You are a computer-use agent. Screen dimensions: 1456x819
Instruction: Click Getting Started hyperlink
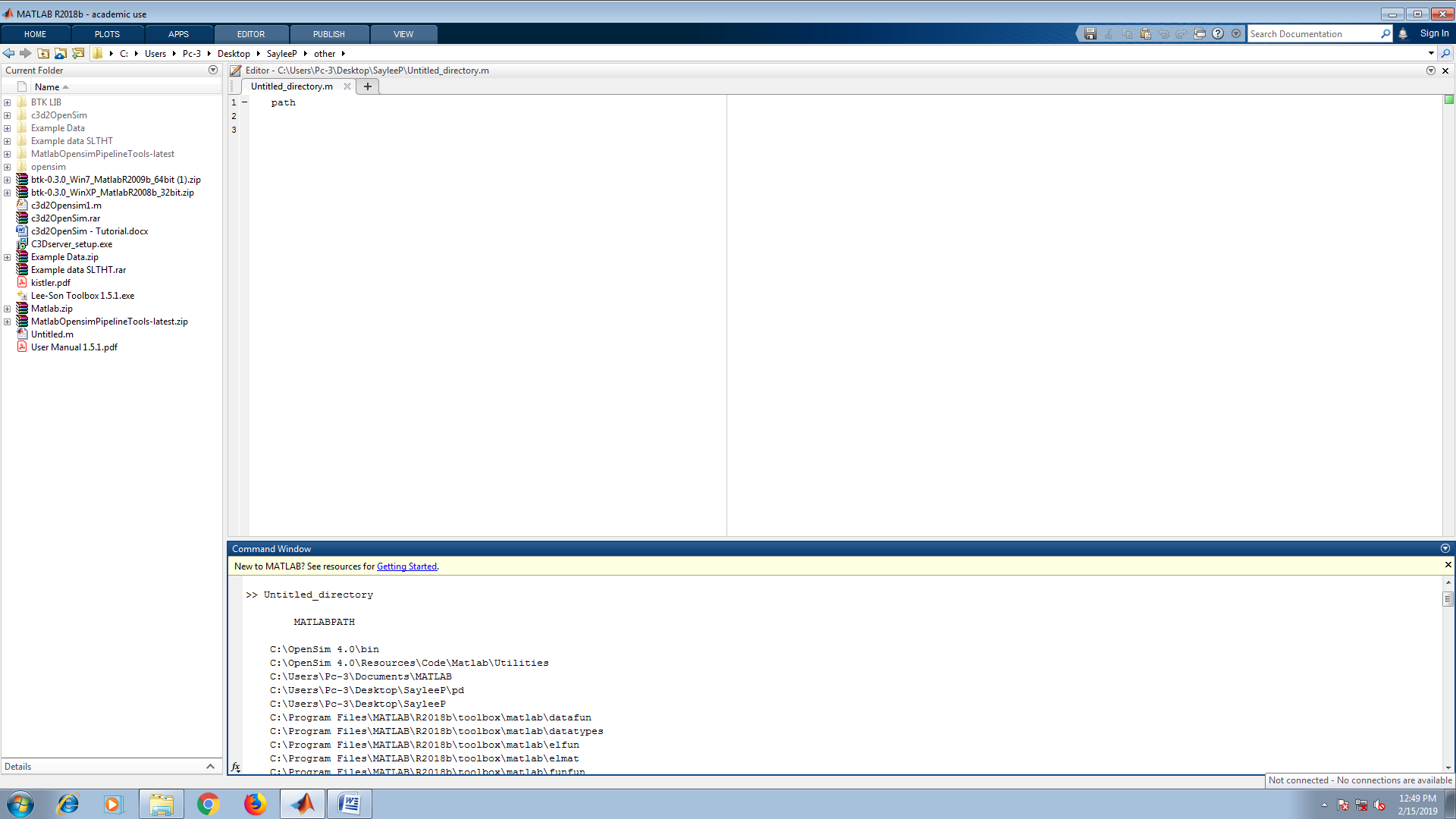406,566
